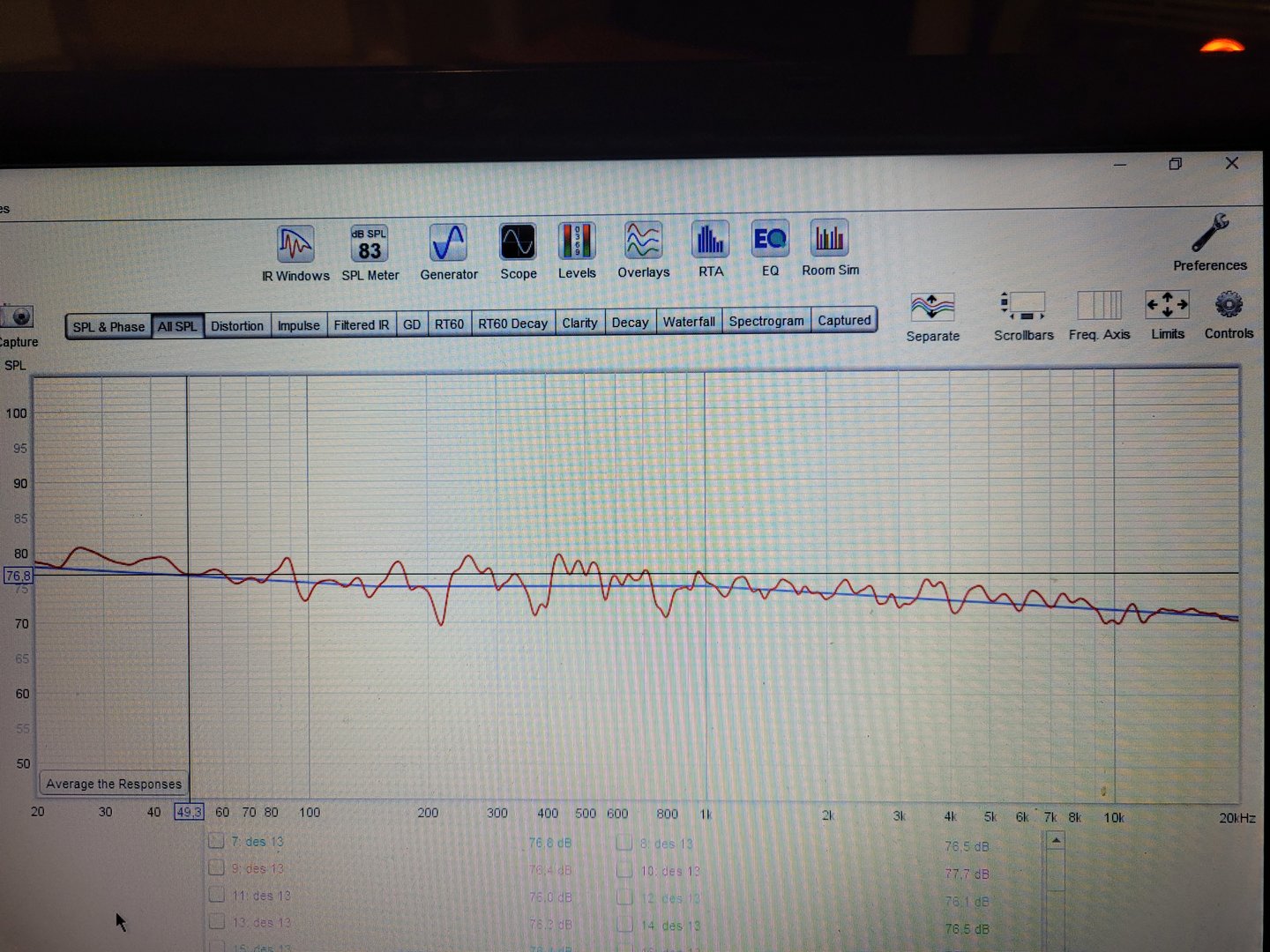This screenshot has width=1270, height=952.
Task: Click the legend scrollbar up arrow
Action: (1056, 841)
